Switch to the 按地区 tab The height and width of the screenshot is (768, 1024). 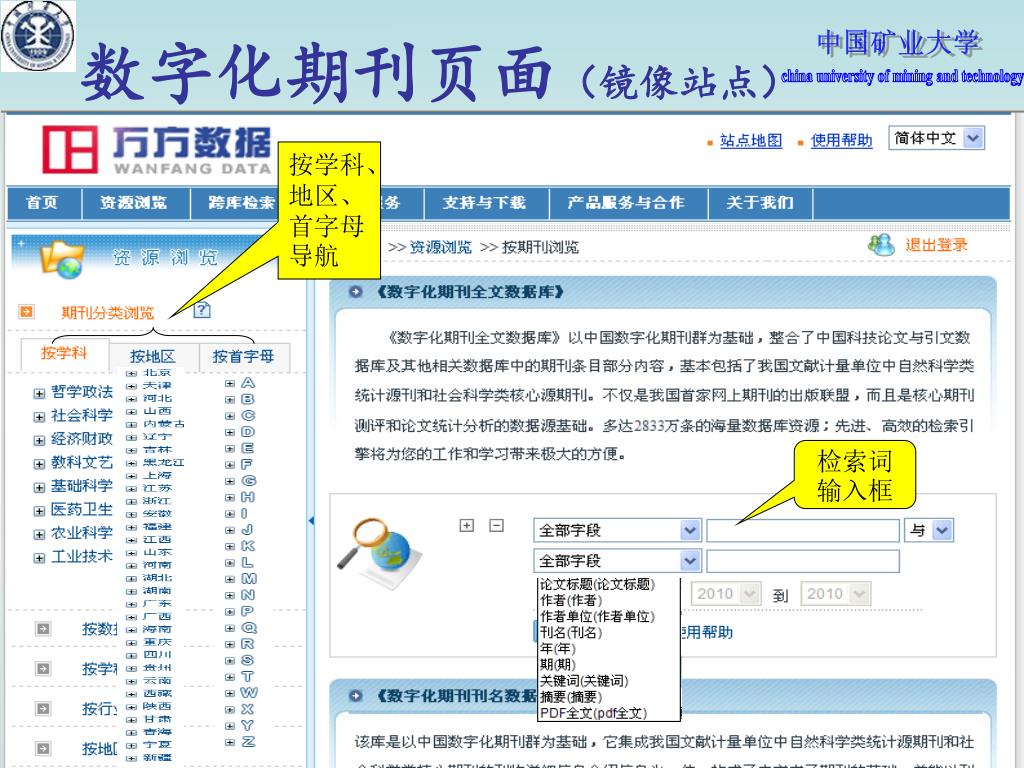click(153, 357)
